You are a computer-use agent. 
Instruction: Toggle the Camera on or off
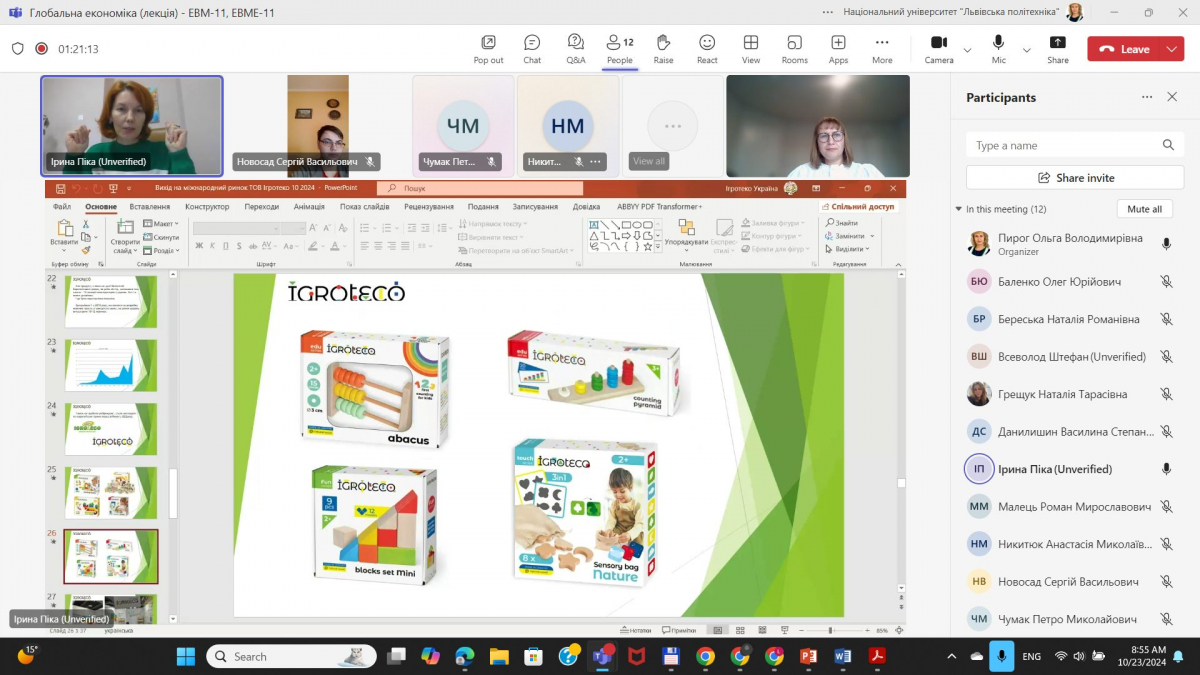tap(938, 48)
